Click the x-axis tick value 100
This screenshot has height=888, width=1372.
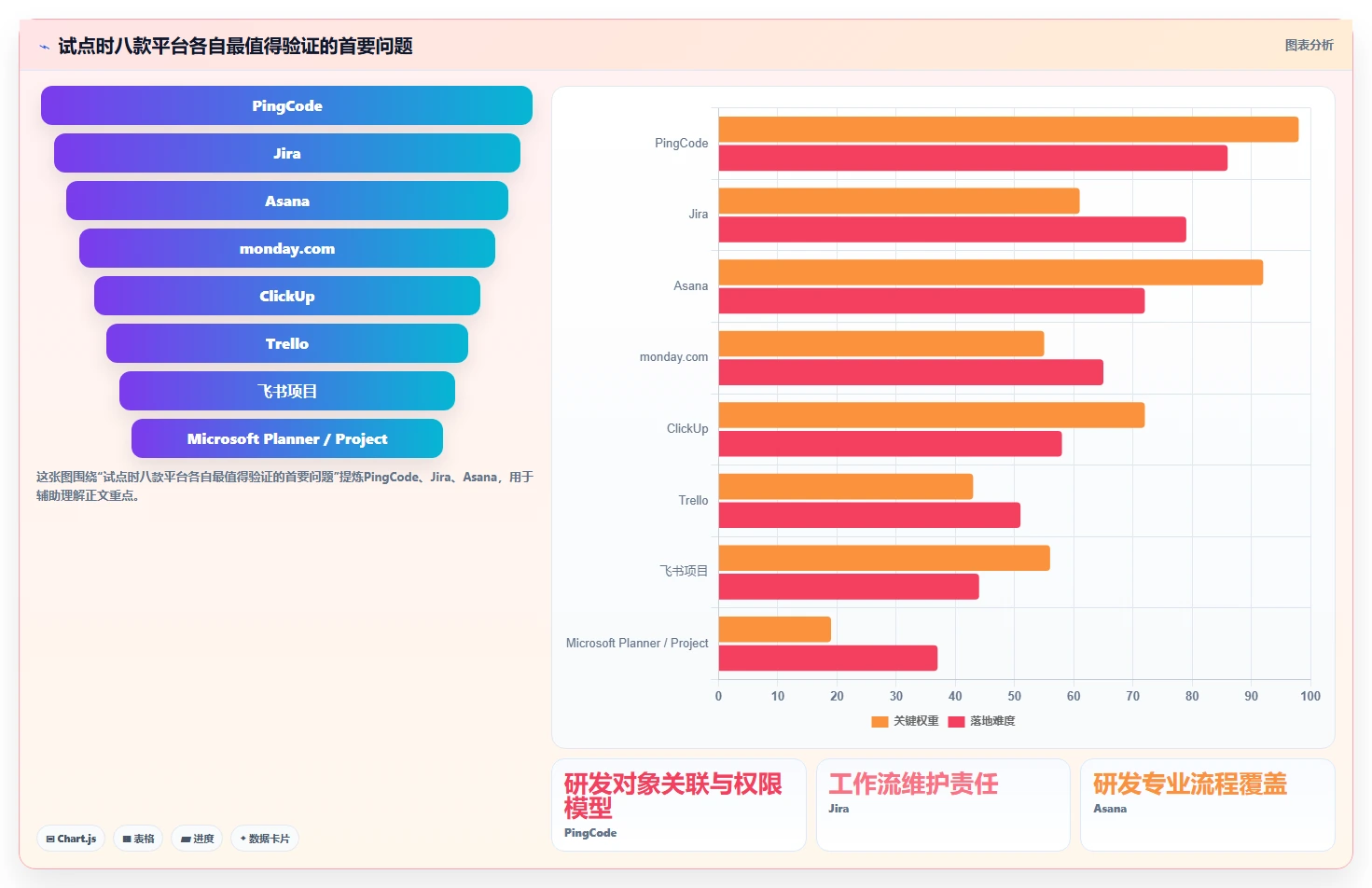[x=1310, y=696]
